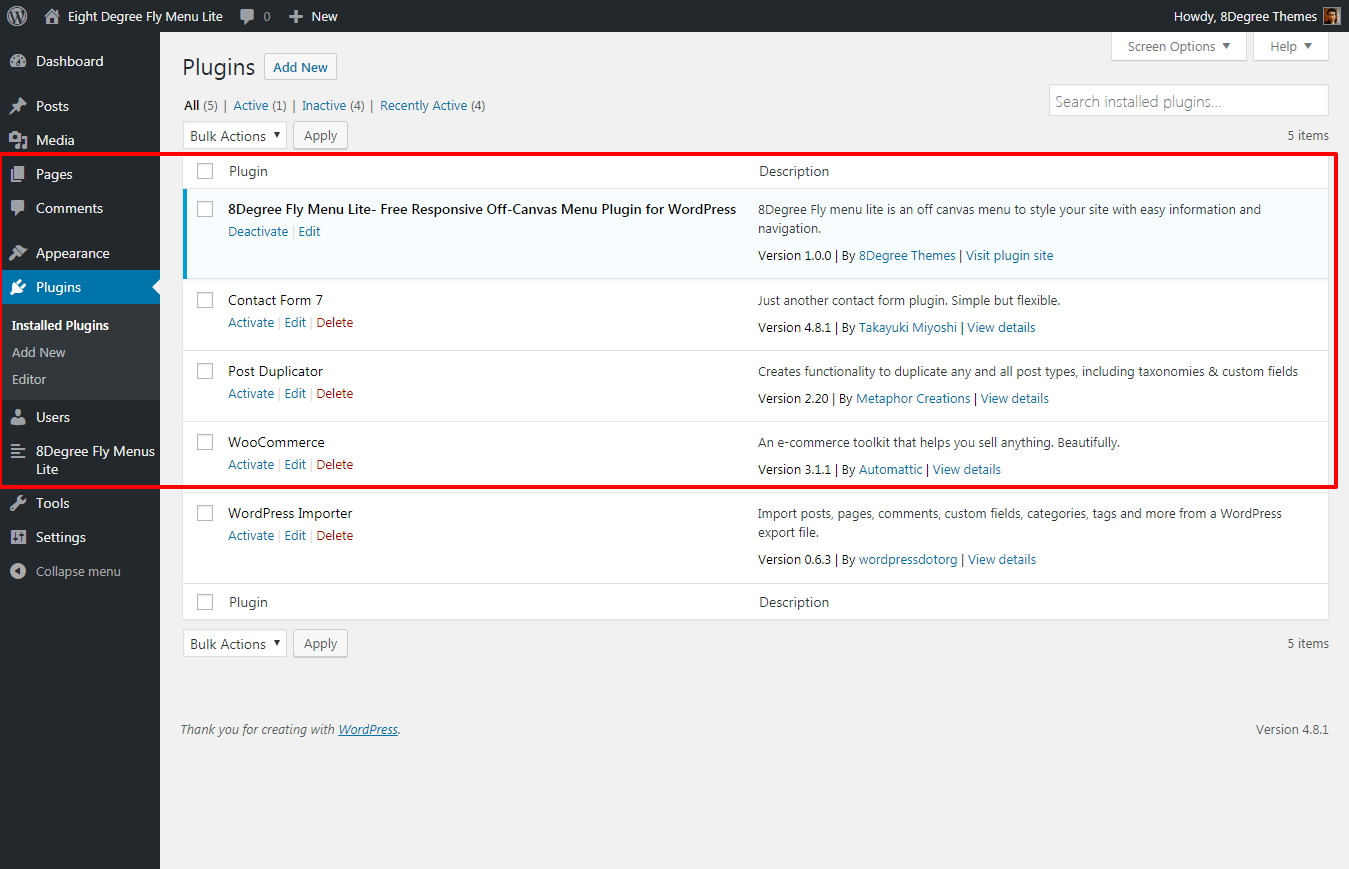The height and width of the screenshot is (869, 1349).
Task: Delete the Post Duplicator plugin
Action: (335, 394)
